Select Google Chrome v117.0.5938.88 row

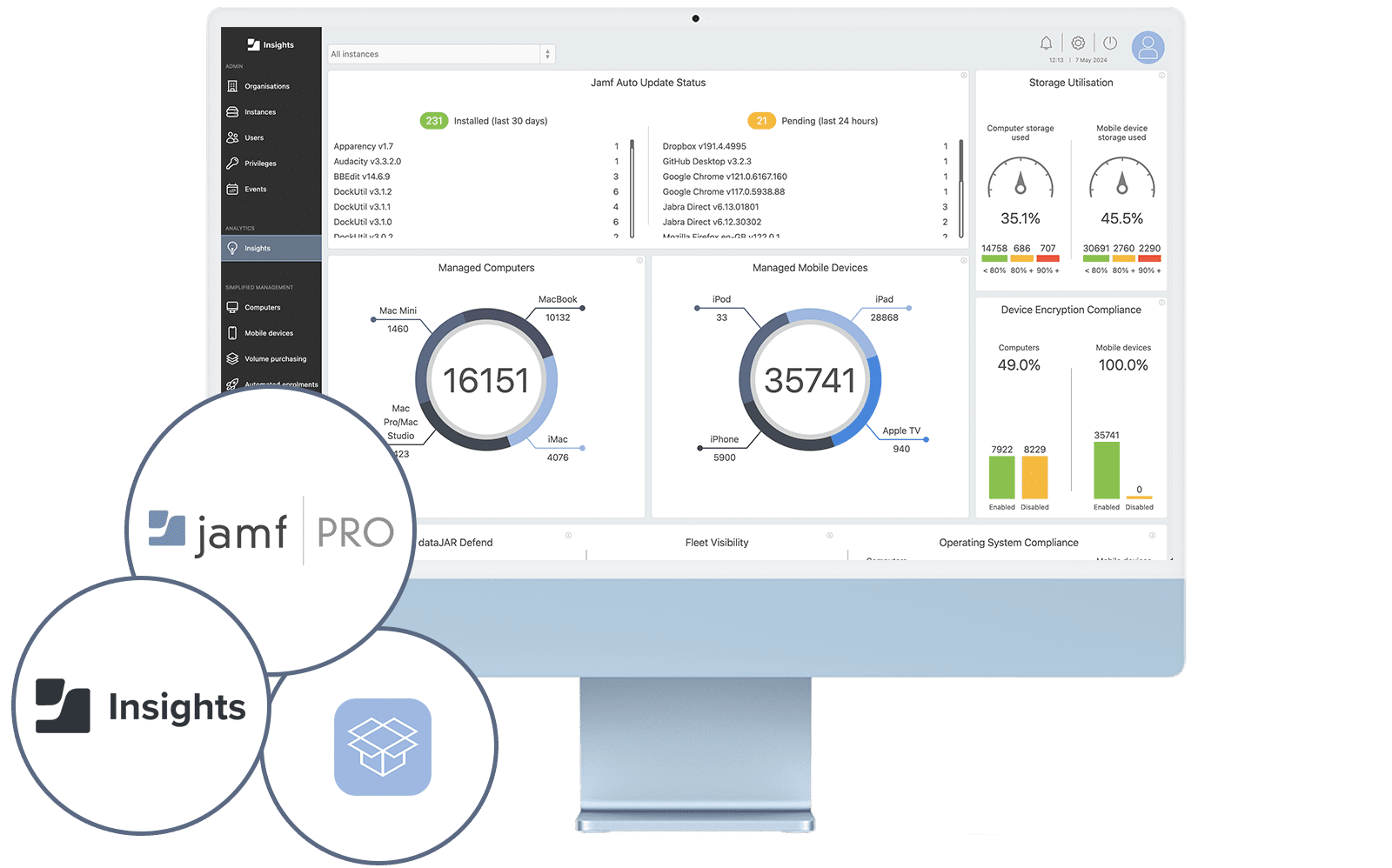pyautogui.click(x=805, y=191)
